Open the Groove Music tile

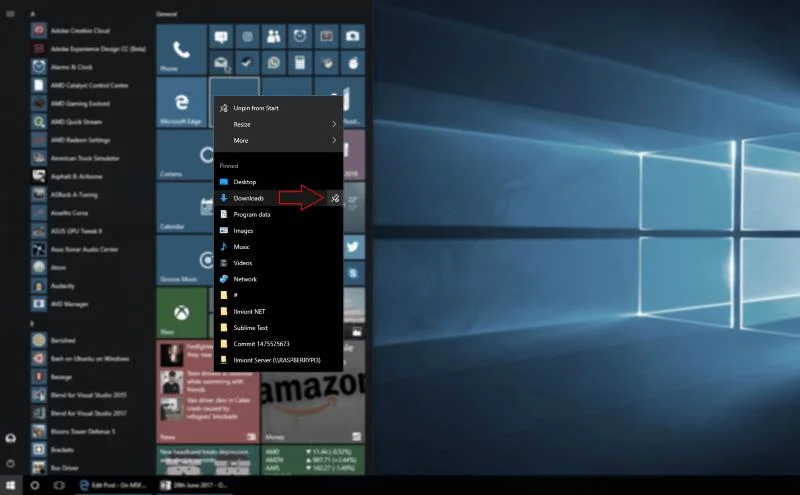[185, 260]
